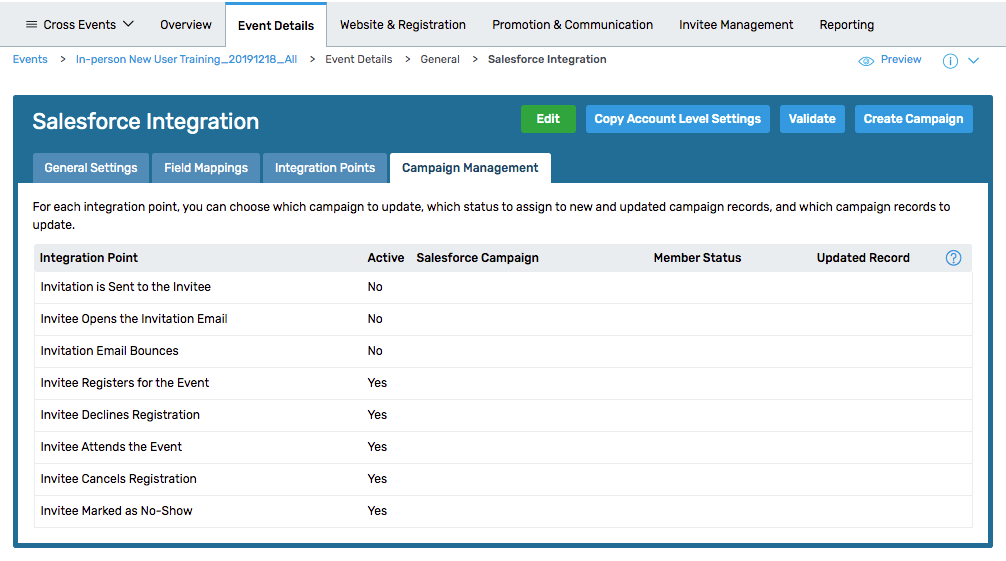Select 'Invitation Email Bounces' row
1006x561 pixels.
[x=503, y=351]
